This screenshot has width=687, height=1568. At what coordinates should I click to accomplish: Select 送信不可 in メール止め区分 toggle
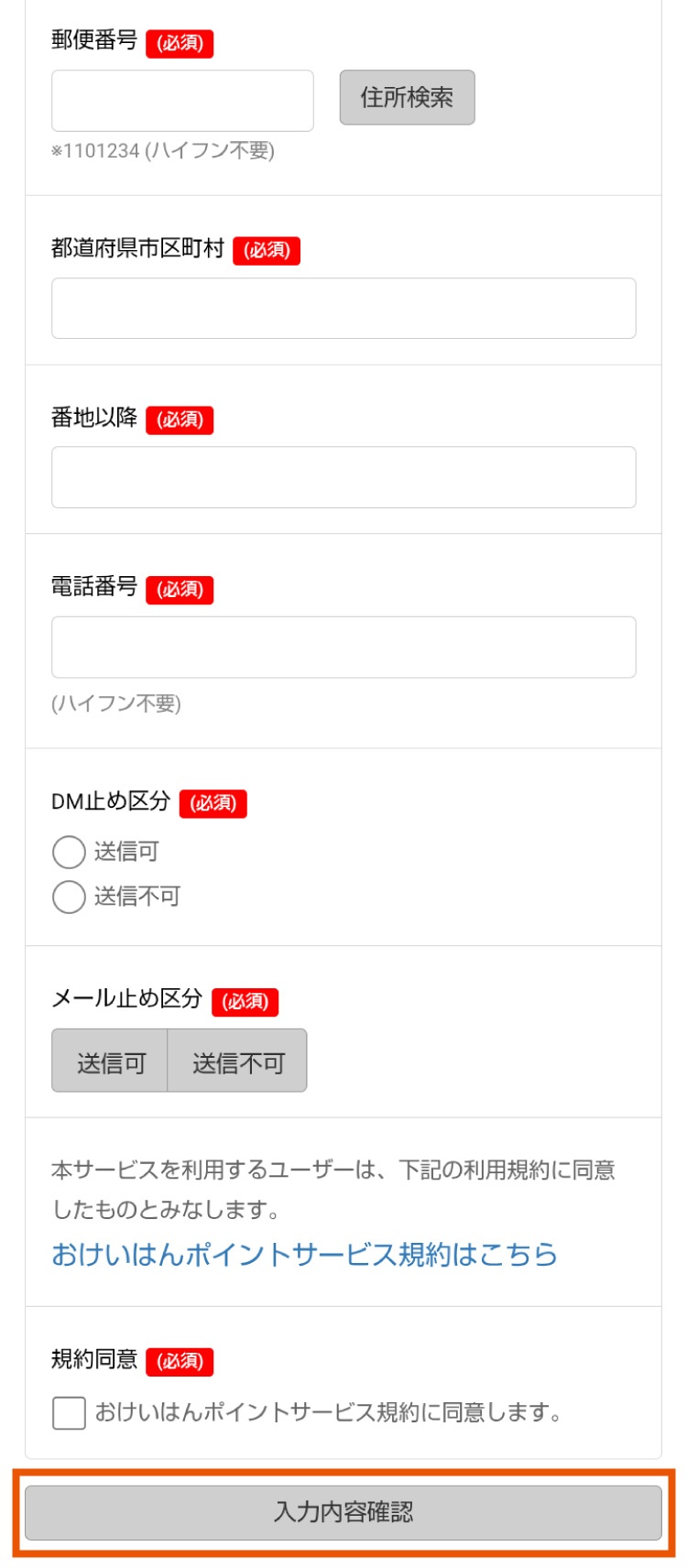point(238,1060)
